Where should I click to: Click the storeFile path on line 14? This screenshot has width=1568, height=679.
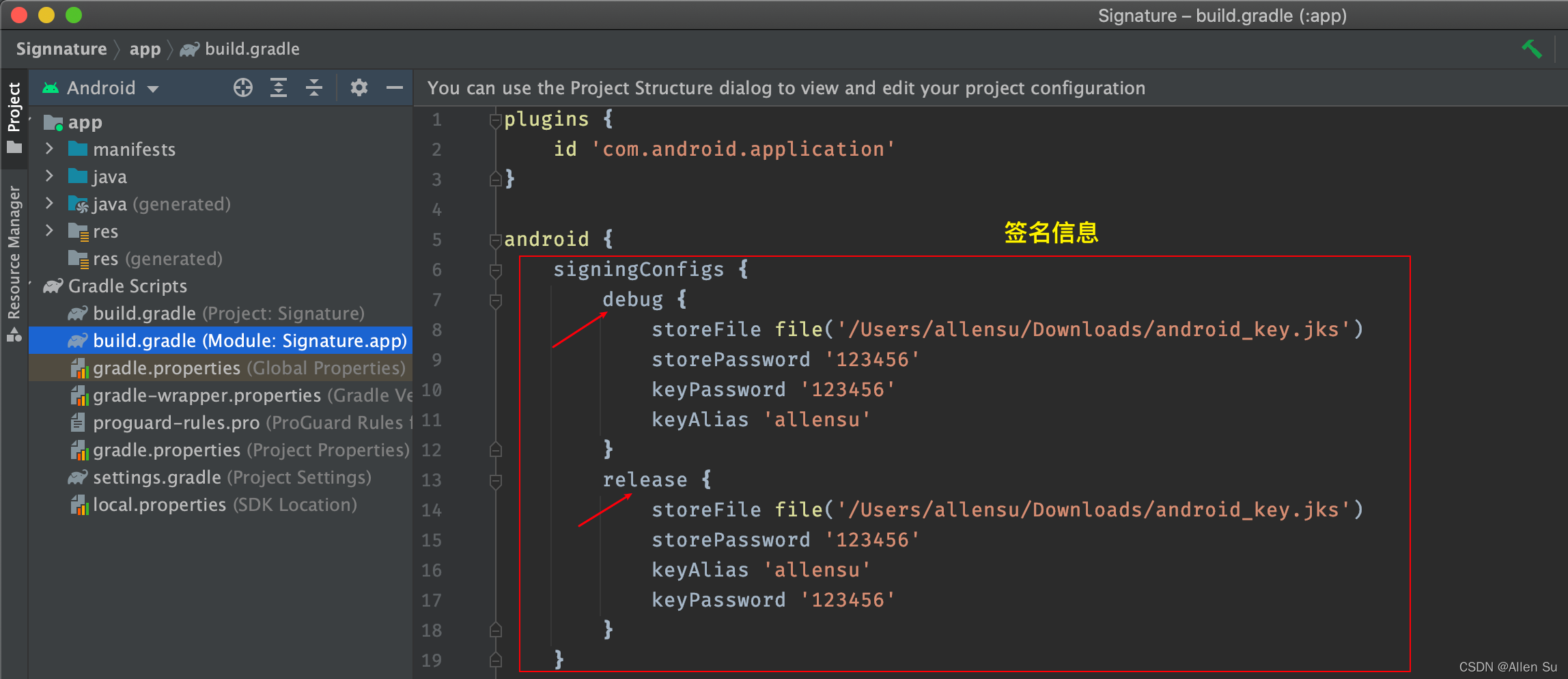click(x=1094, y=510)
